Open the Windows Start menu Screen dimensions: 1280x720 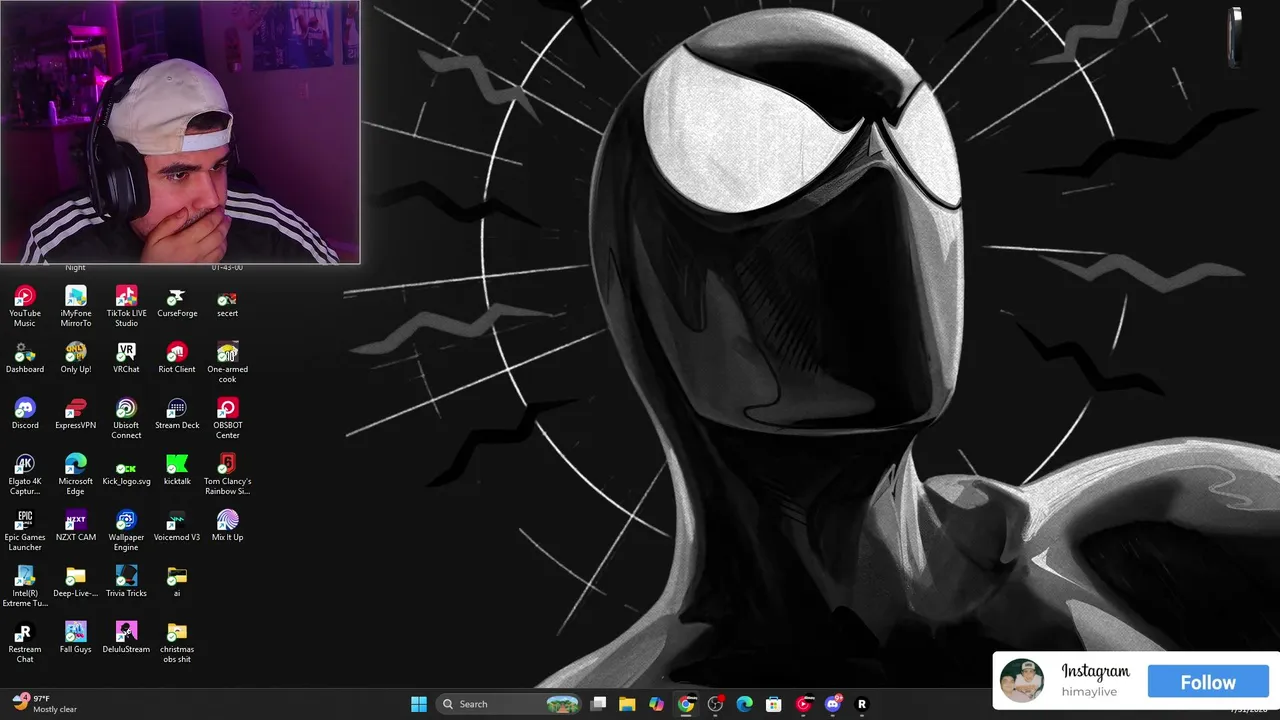point(419,704)
